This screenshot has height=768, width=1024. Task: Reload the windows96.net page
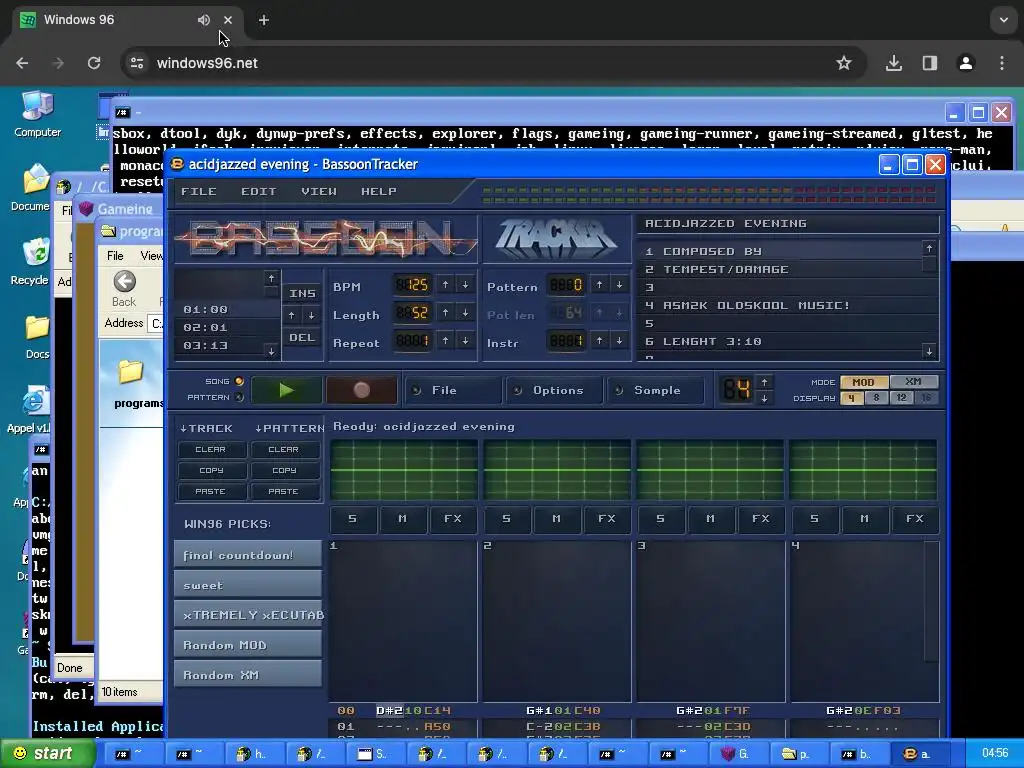coord(94,63)
